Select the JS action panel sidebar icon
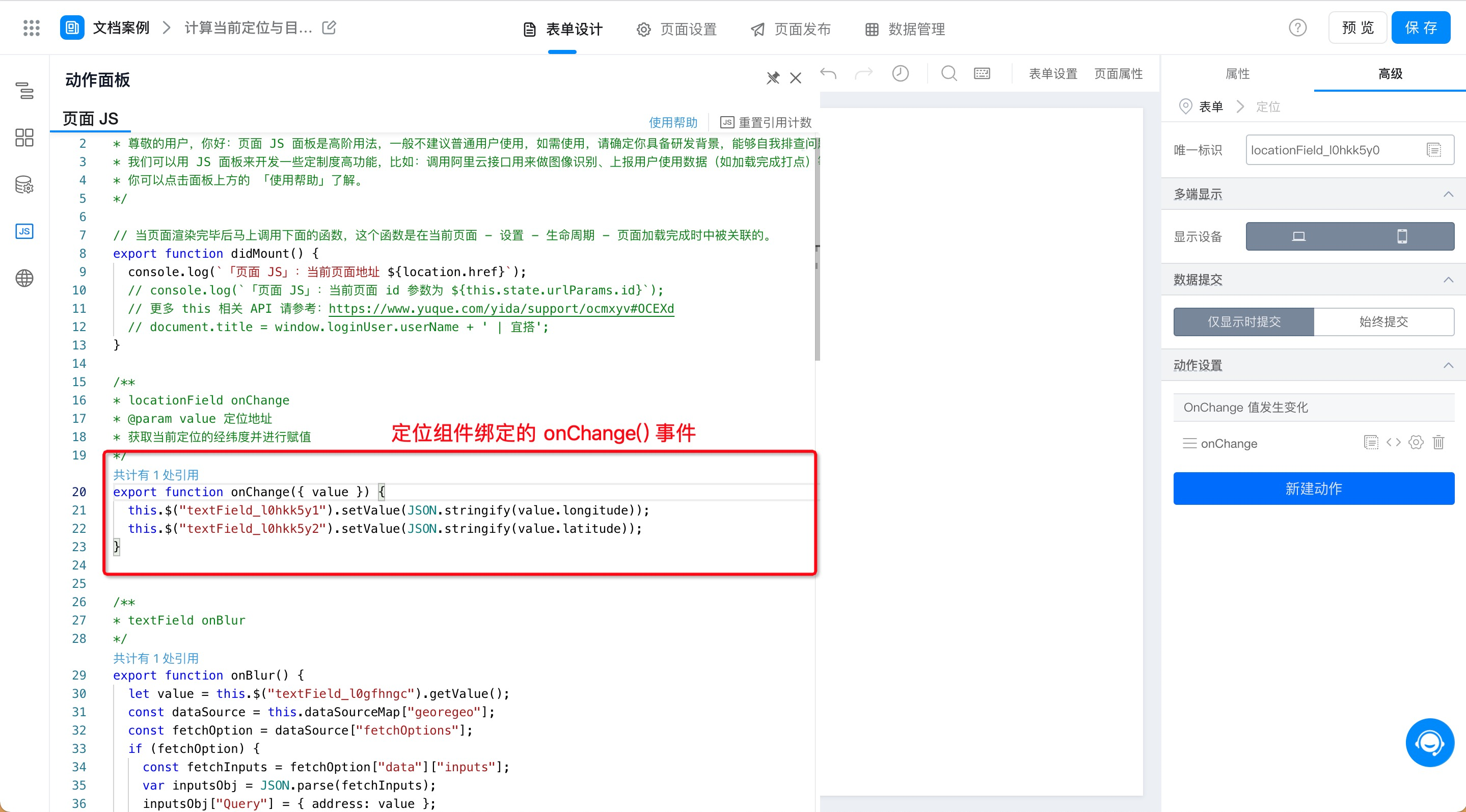This screenshot has width=1466, height=812. click(24, 231)
